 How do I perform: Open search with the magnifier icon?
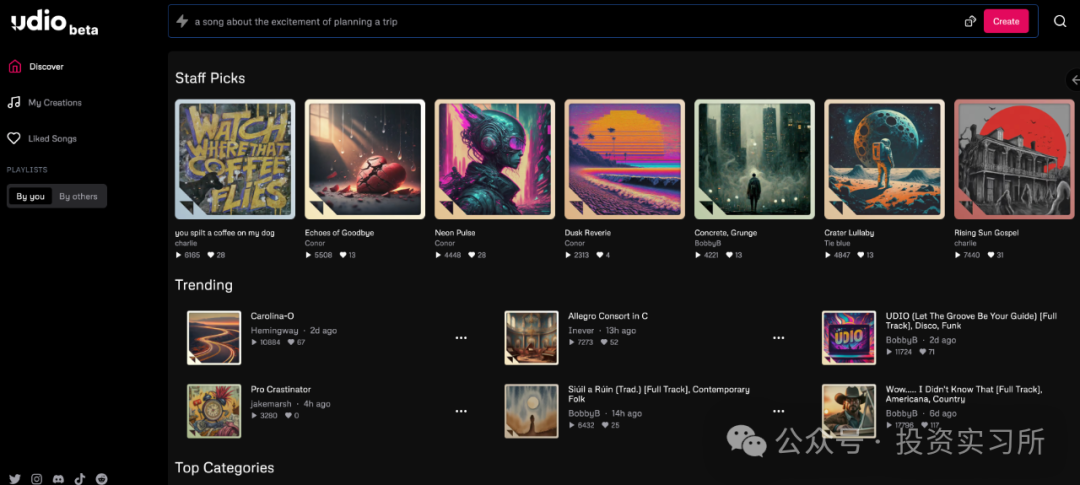(1060, 21)
